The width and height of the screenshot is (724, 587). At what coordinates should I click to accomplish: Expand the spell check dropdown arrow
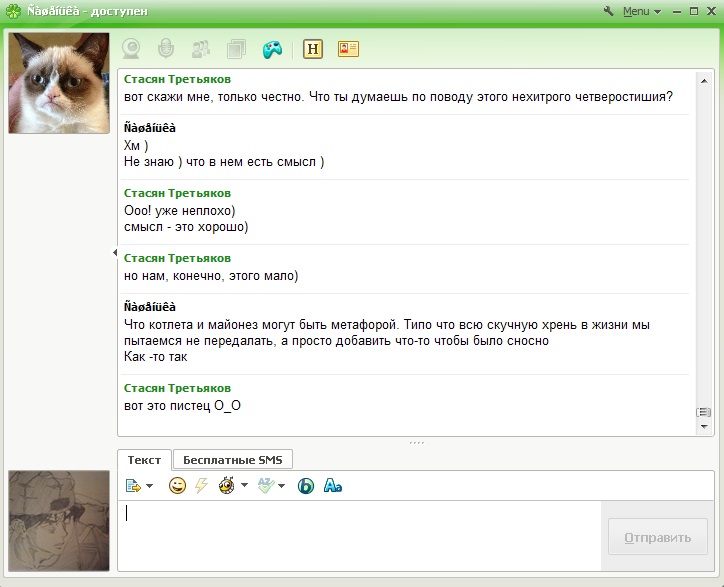tap(281, 485)
